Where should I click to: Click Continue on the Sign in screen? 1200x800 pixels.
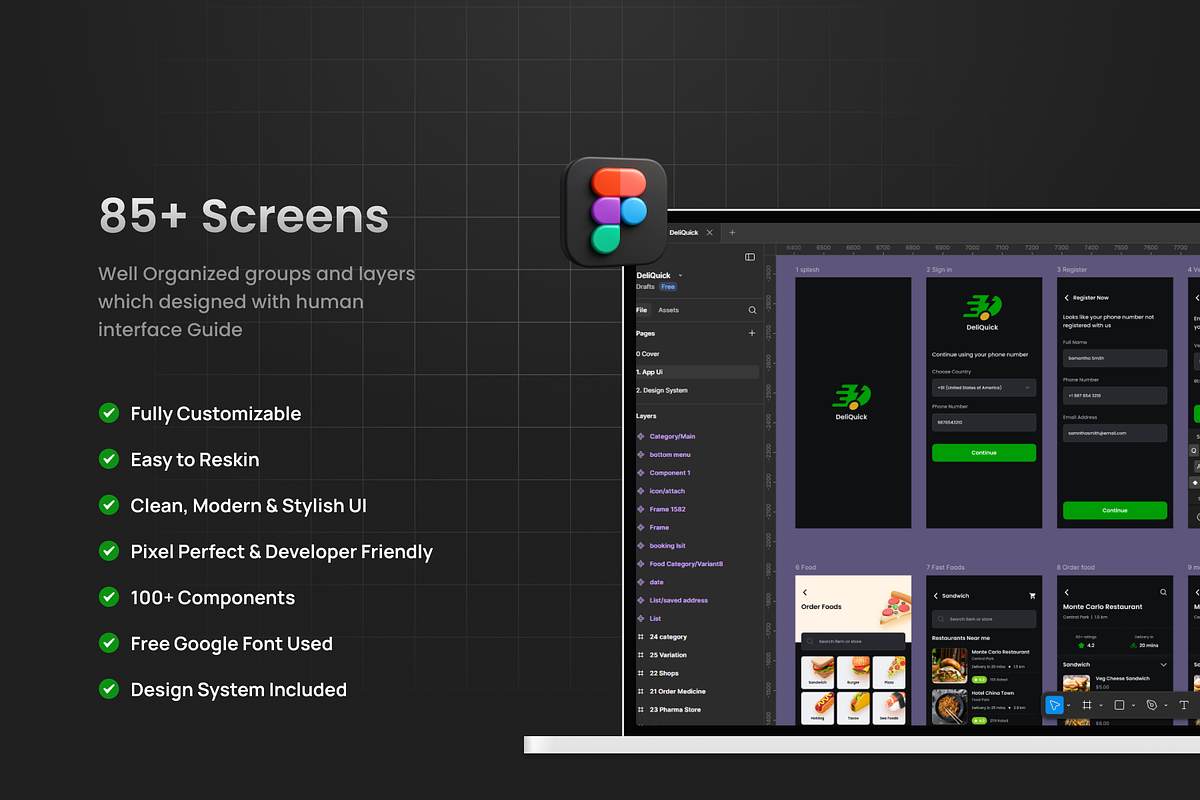(x=984, y=453)
